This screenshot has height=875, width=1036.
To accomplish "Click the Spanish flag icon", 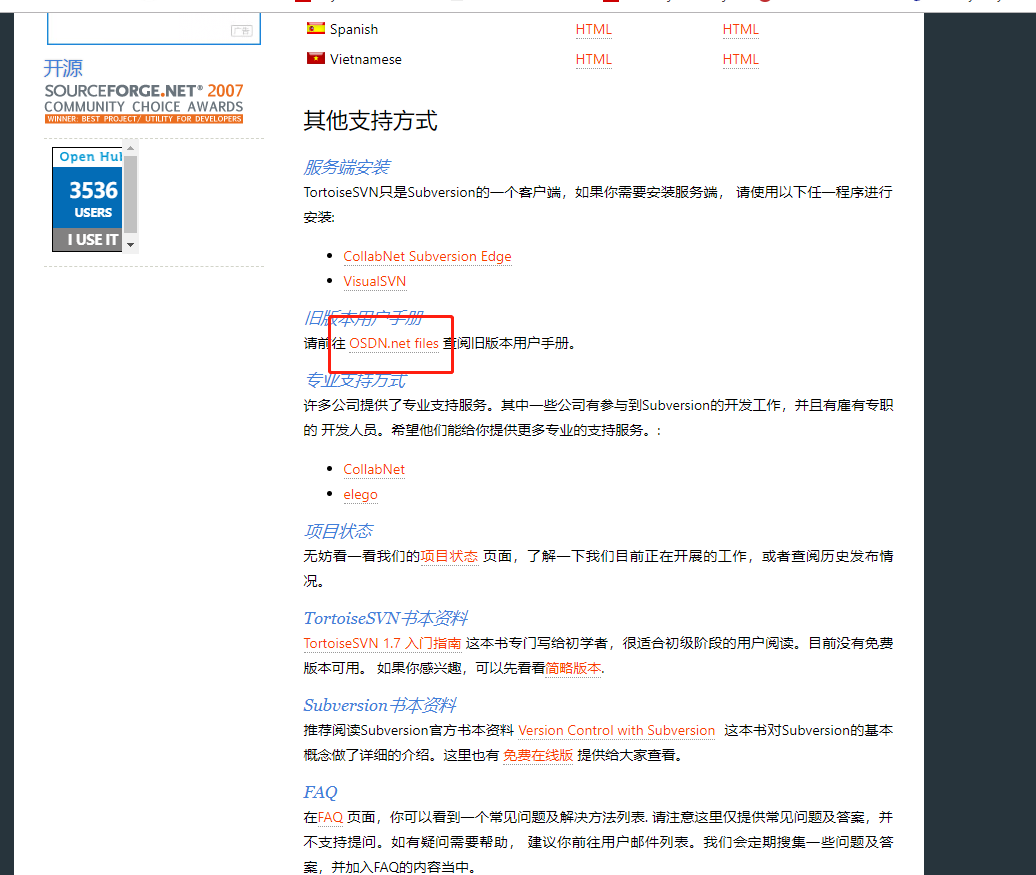I will 316,28.
